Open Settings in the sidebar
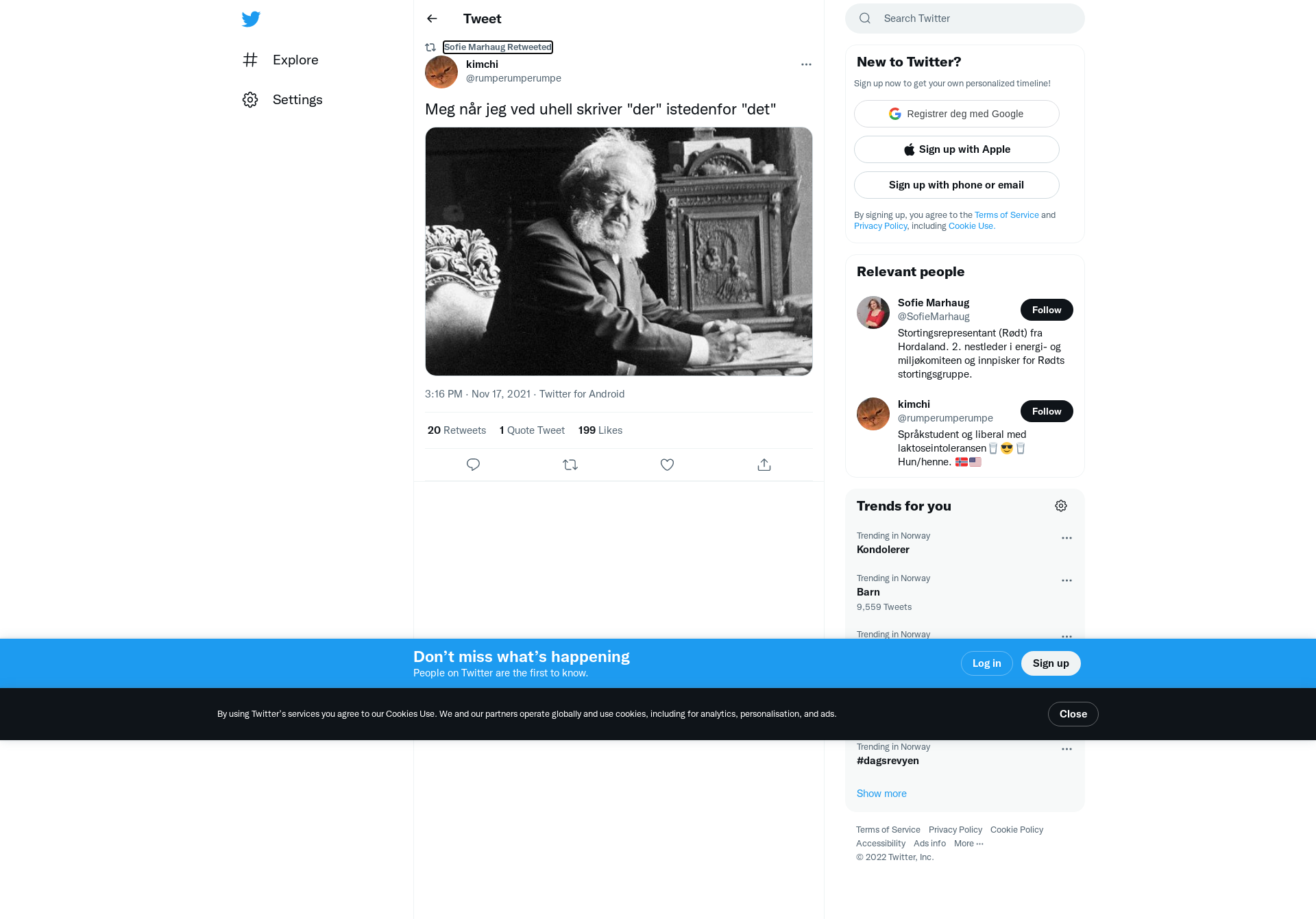This screenshot has height=919, width=1316. 283,99
